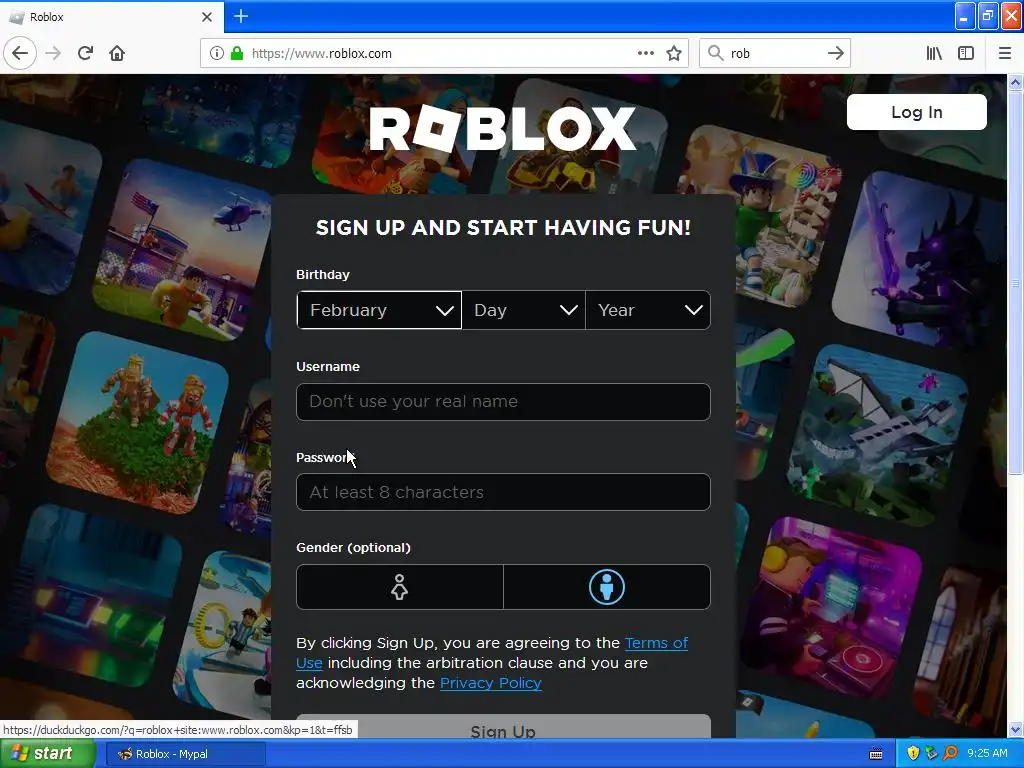Click the Username input field

(503, 402)
